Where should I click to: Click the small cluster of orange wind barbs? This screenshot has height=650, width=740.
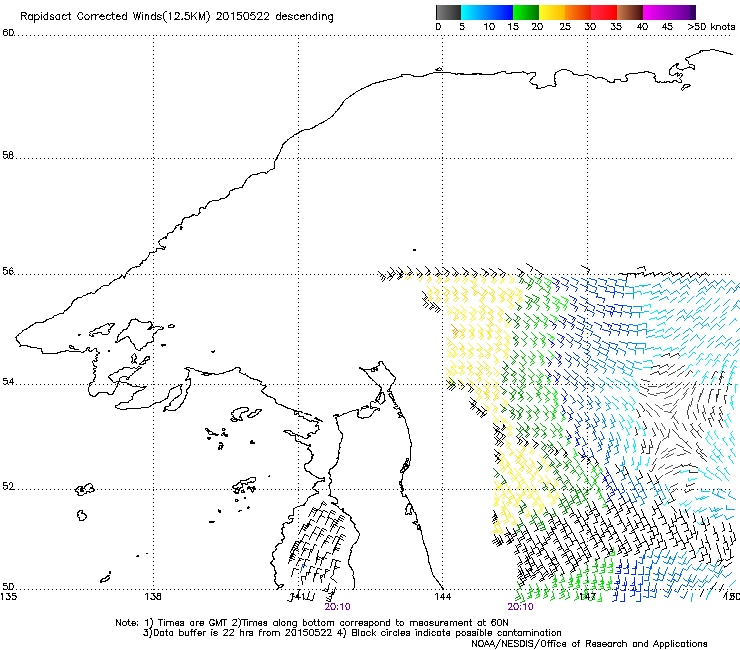click(x=455, y=331)
